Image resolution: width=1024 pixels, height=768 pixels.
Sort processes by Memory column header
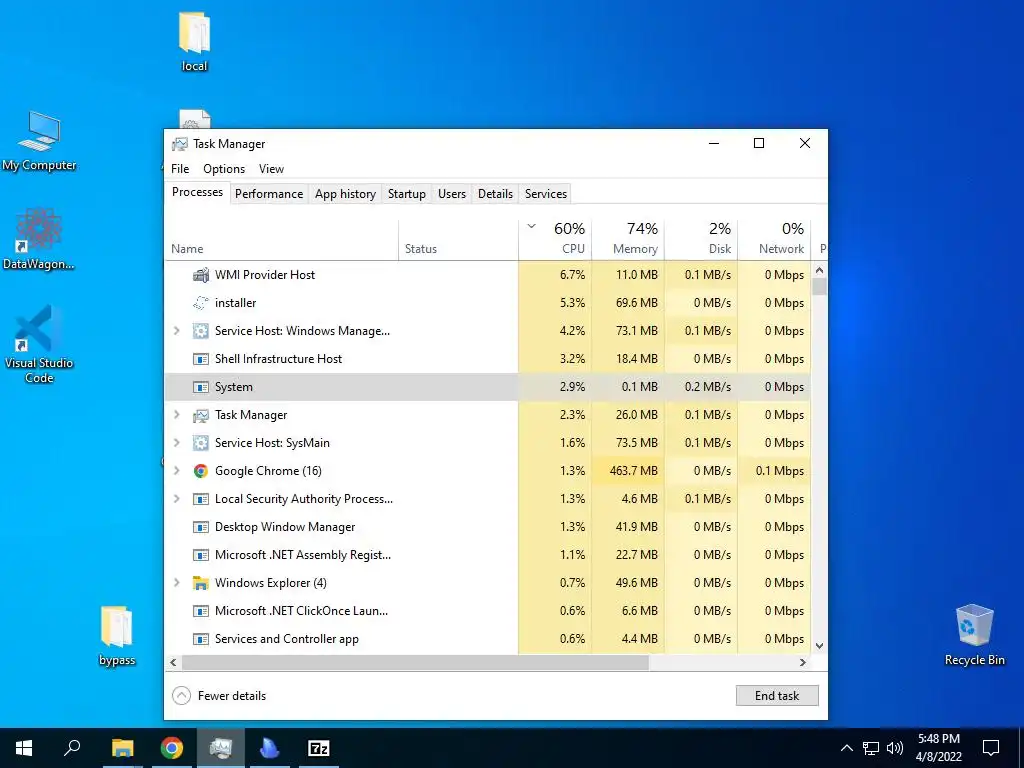628,239
